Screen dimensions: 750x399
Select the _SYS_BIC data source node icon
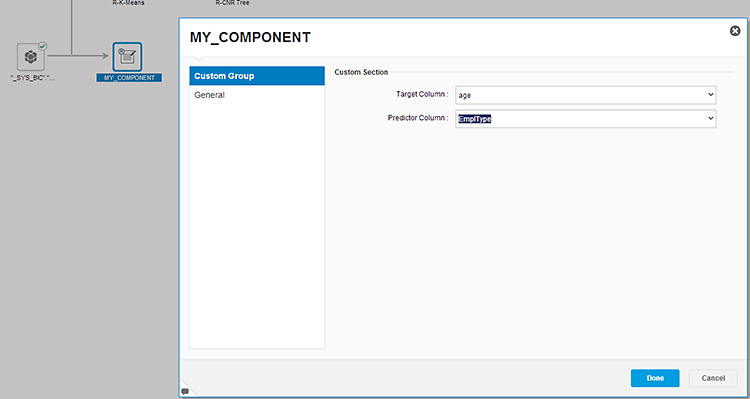(31, 57)
